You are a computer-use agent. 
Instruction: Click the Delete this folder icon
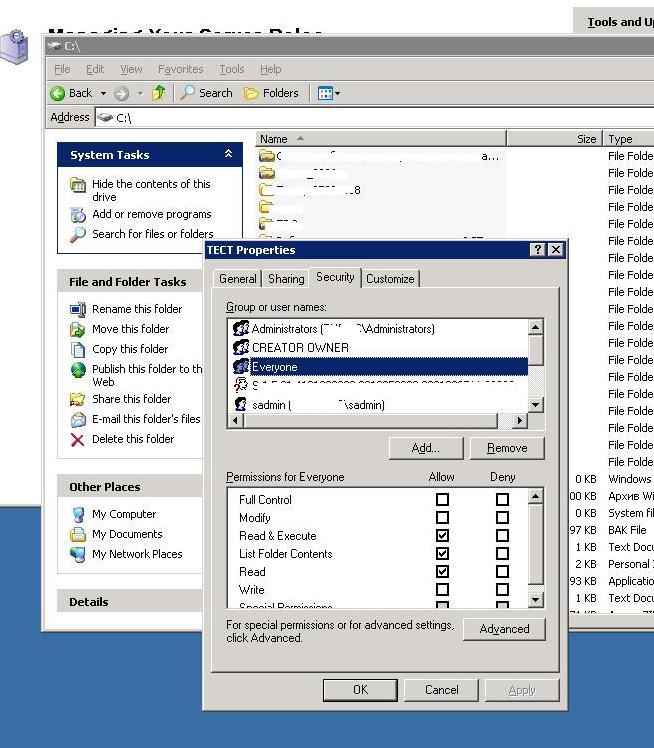pyautogui.click(x=78, y=439)
